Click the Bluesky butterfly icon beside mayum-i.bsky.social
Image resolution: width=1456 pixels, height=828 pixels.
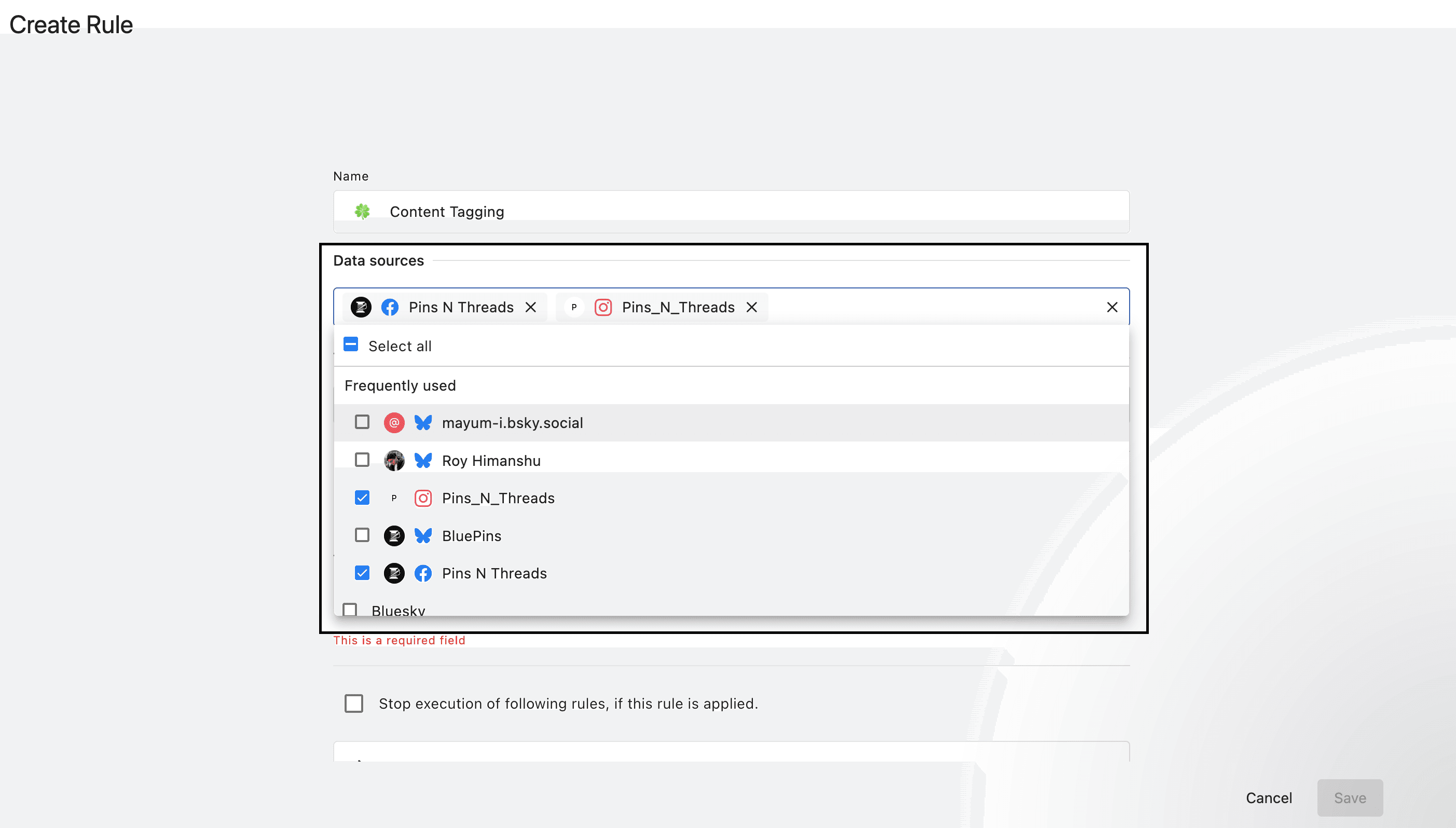click(422, 422)
